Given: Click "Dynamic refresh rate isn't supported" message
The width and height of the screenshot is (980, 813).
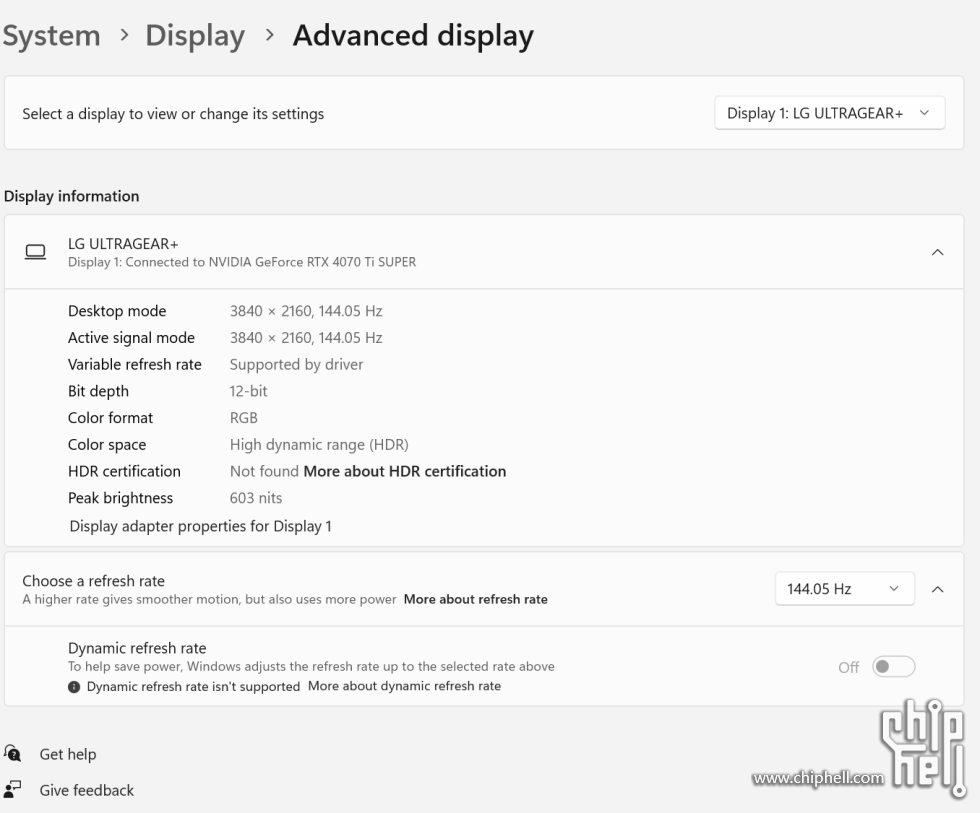Looking at the screenshot, I should [193, 687].
